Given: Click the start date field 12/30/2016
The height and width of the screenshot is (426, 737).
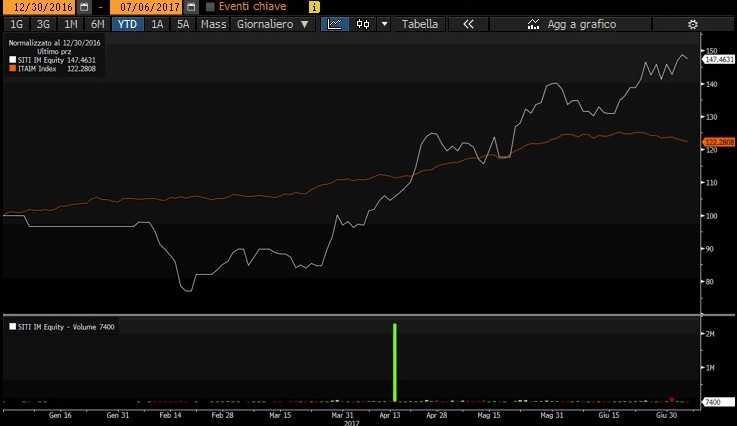Looking at the screenshot, I should pyautogui.click(x=38, y=7).
